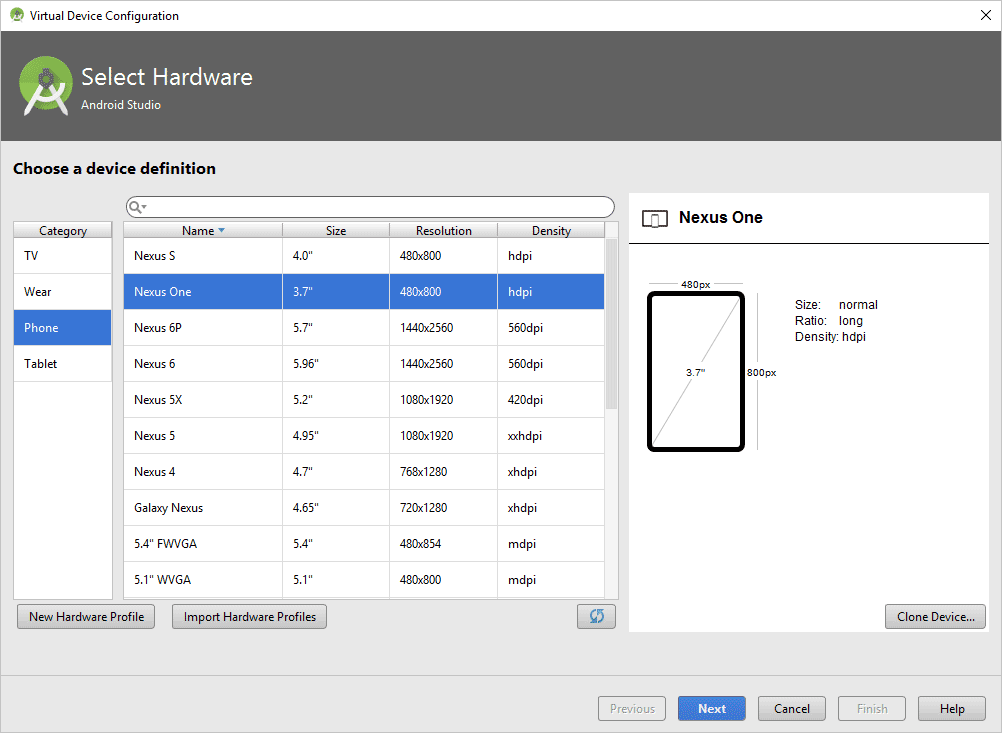Click the phone outline preview image
1002x733 pixels.
(695, 371)
